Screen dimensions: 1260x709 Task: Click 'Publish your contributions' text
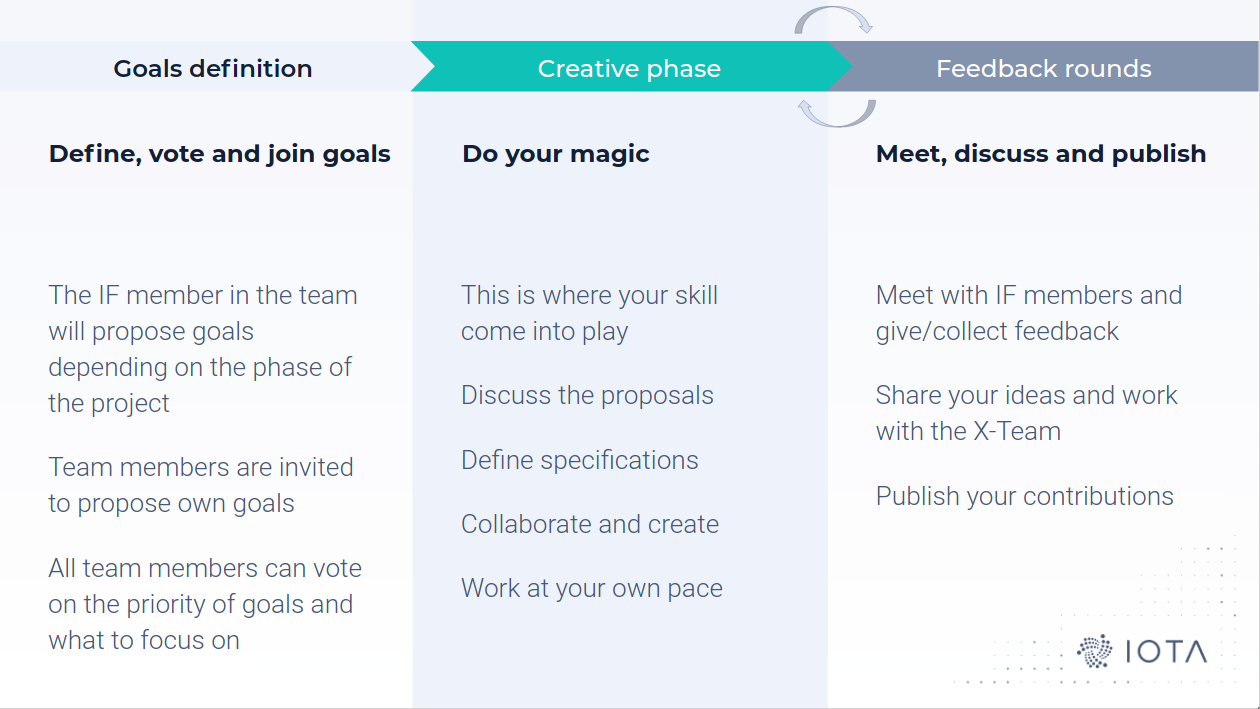coord(1025,496)
